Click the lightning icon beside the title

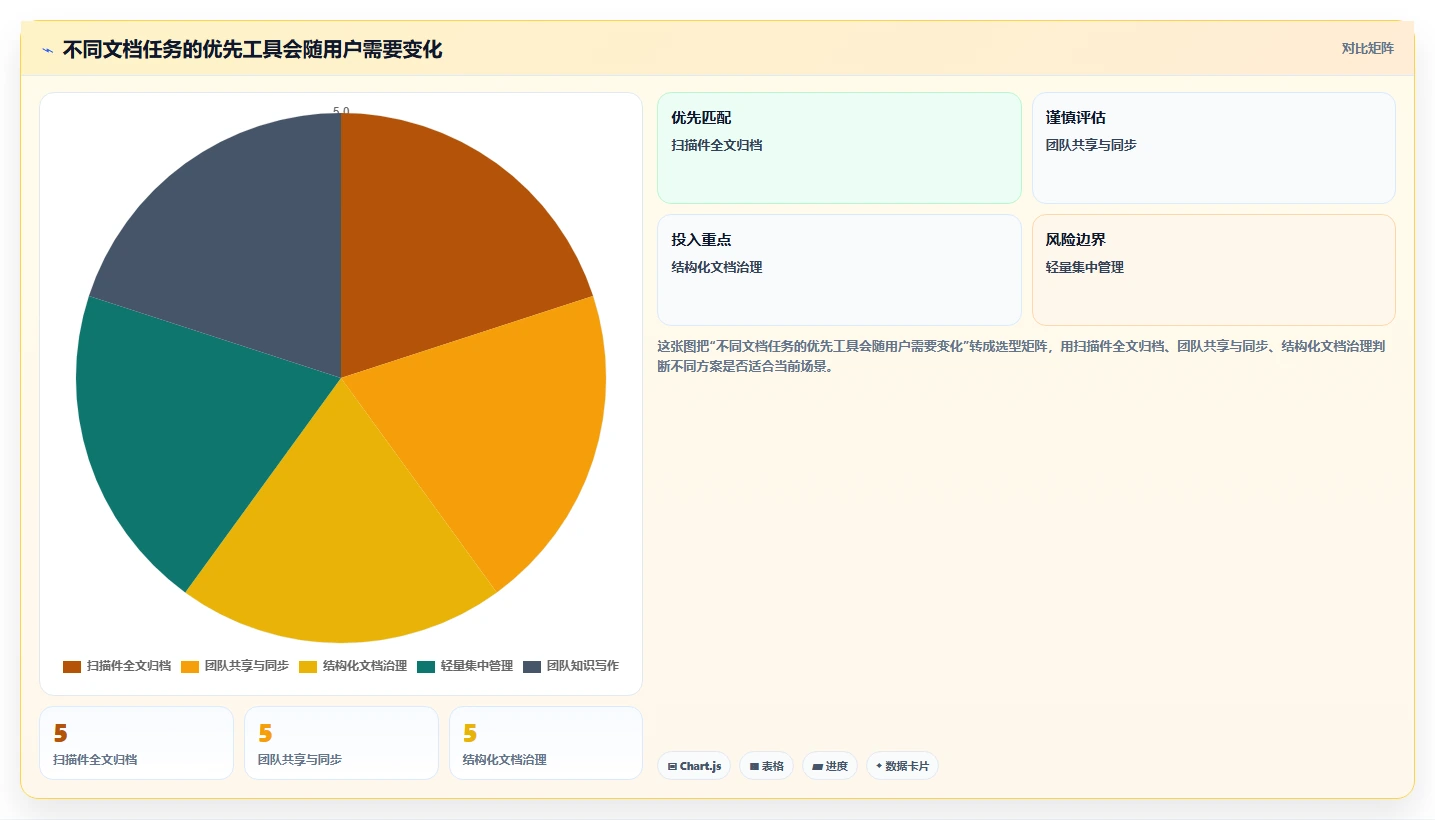coord(47,49)
